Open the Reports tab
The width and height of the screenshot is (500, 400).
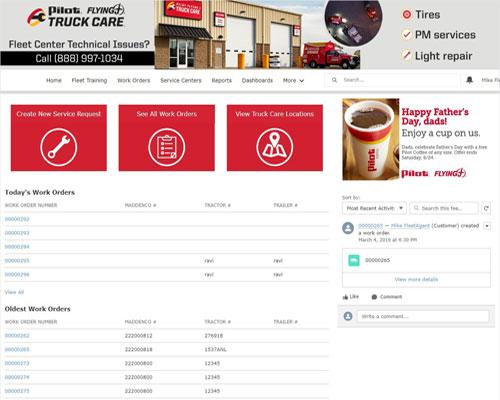[222, 80]
